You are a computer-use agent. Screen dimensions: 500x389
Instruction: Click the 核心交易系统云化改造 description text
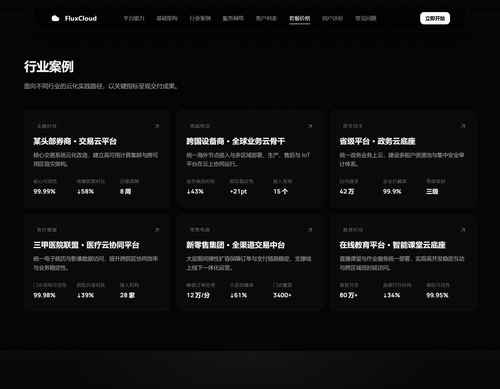tap(96, 160)
